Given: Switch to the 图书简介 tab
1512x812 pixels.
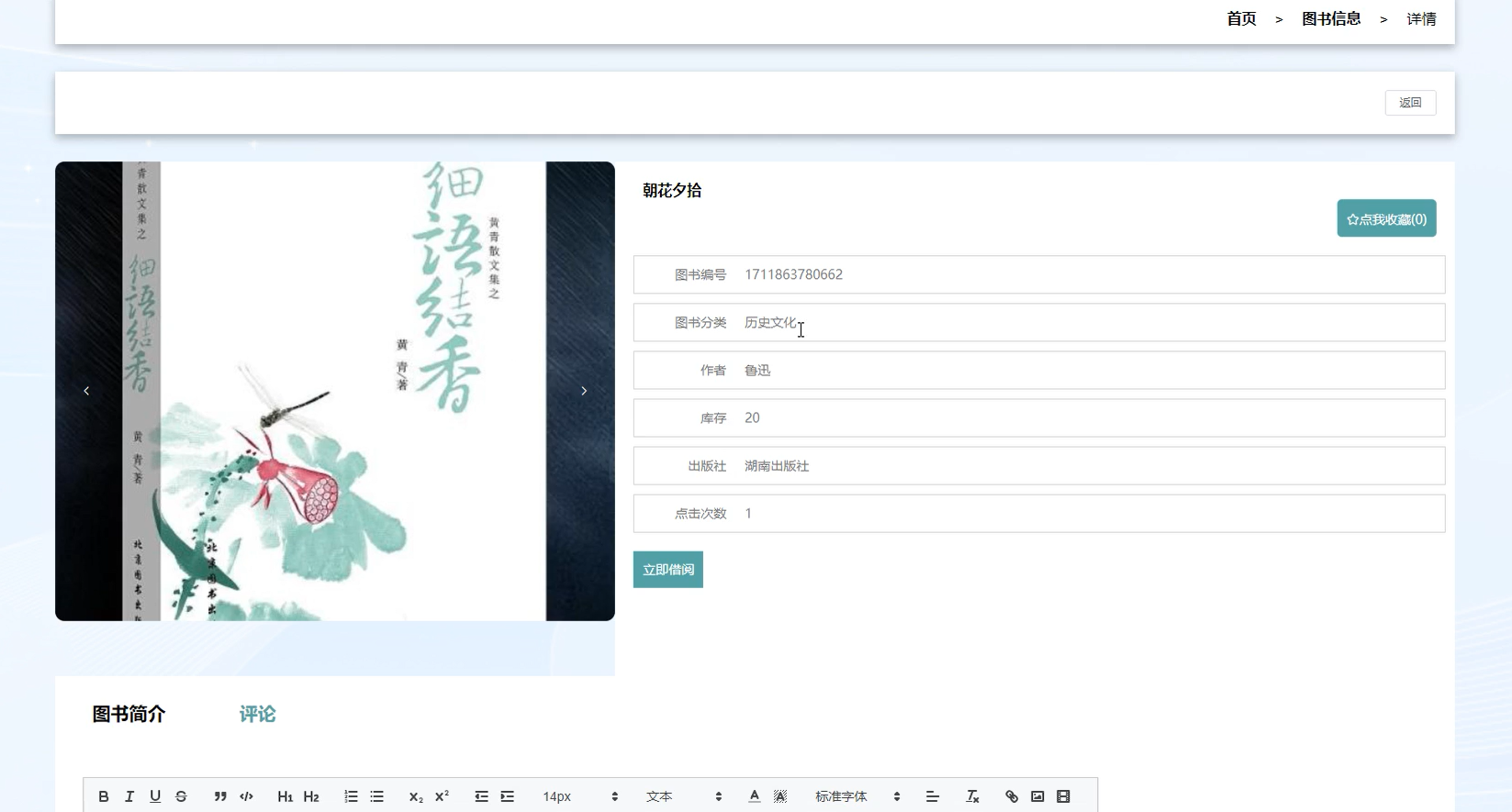Looking at the screenshot, I should [x=129, y=714].
